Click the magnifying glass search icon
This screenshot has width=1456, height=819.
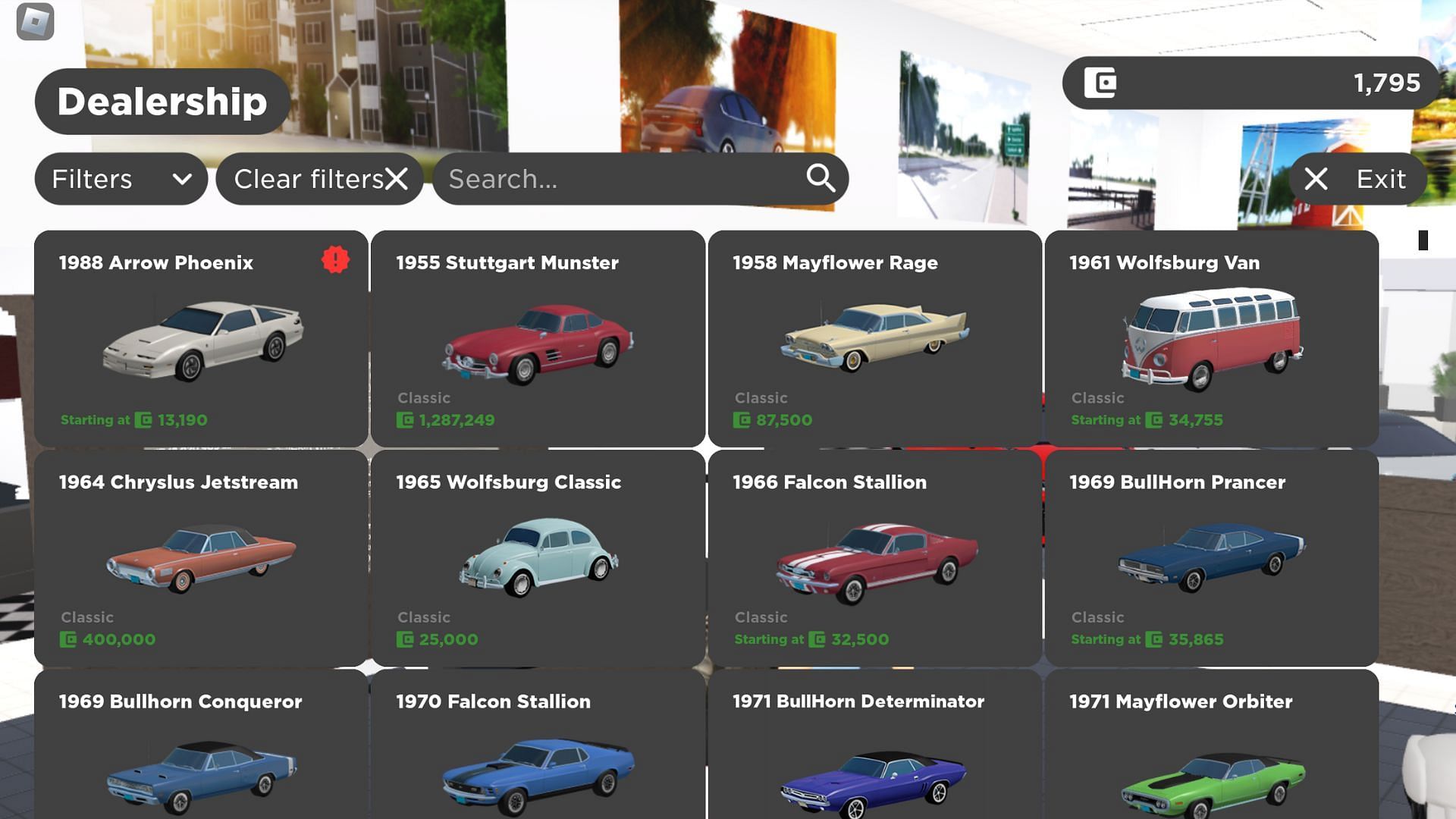pyautogui.click(x=821, y=178)
